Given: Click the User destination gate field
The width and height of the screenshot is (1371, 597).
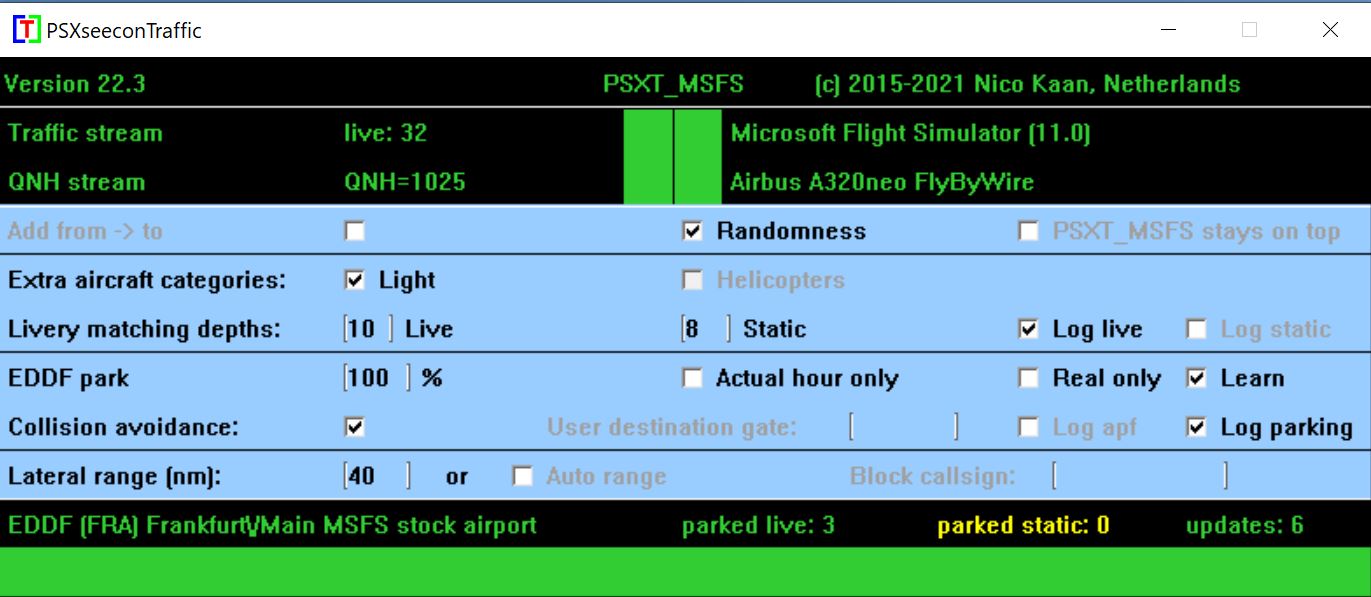Looking at the screenshot, I should coord(904,427).
